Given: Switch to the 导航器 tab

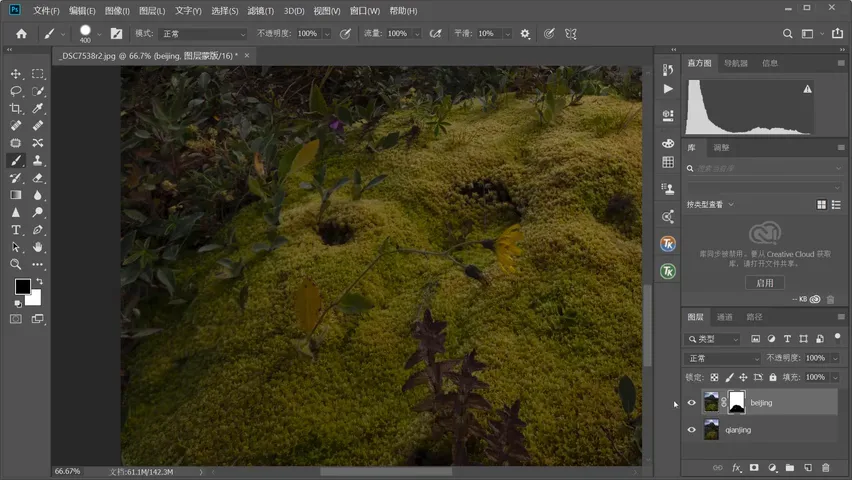Looking at the screenshot, I should tap(736, 63).
